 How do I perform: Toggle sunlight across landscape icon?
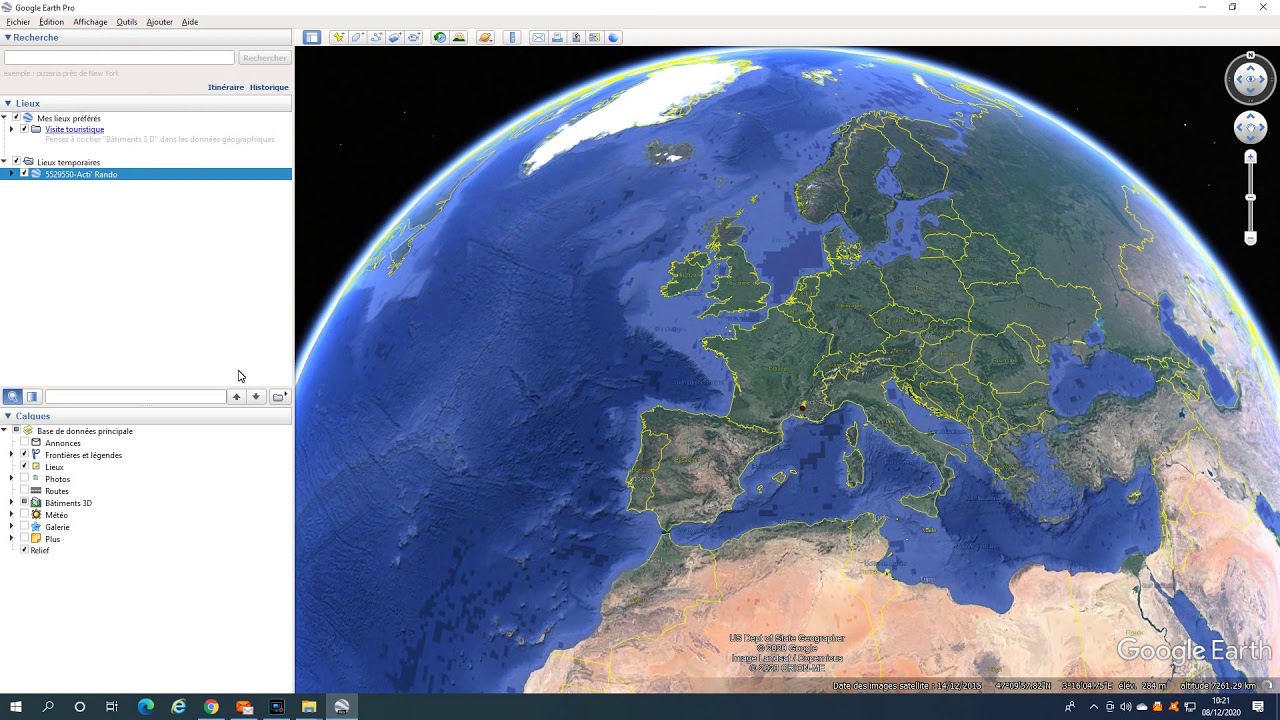coord(459,37)
